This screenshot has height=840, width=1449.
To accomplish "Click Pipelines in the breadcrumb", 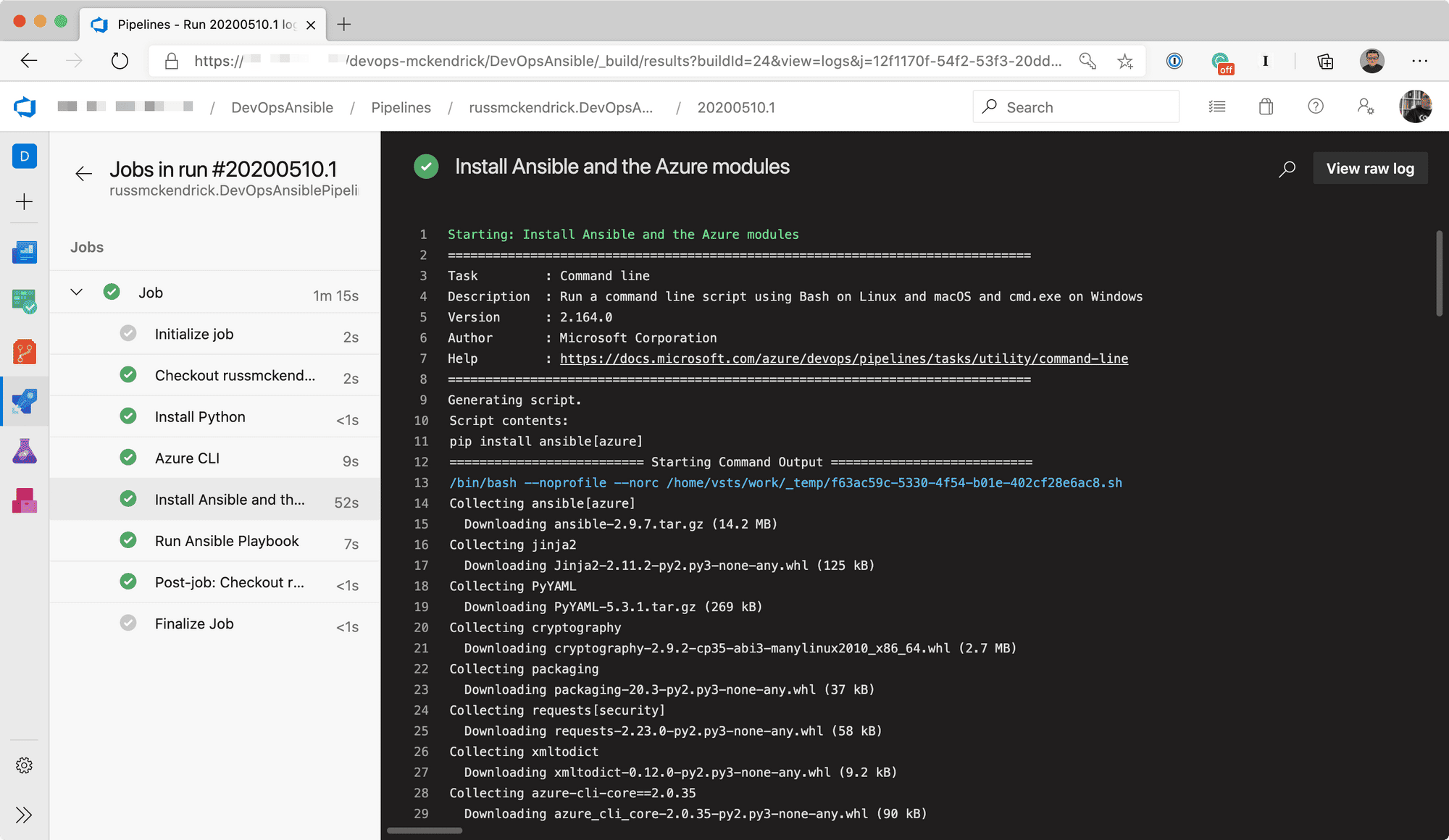I will pyautogui.click(x=401, y=107).
